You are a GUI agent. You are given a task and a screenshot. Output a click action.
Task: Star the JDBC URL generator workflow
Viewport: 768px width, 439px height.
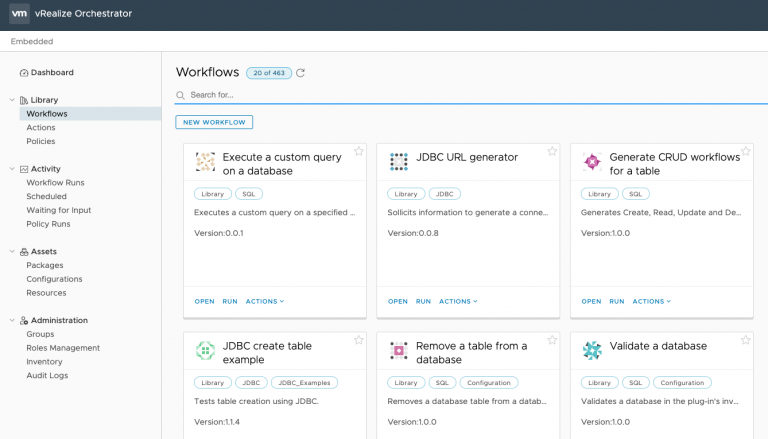pos(552,151)
